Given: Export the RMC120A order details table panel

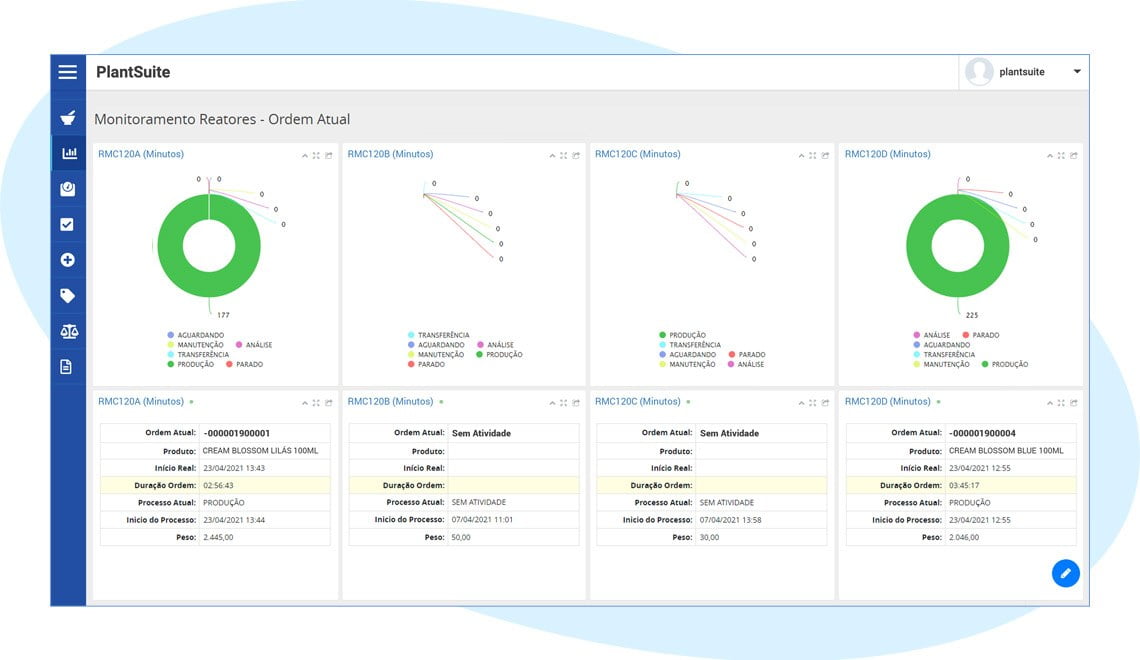Looking at the screenshot, I should 329,403.
